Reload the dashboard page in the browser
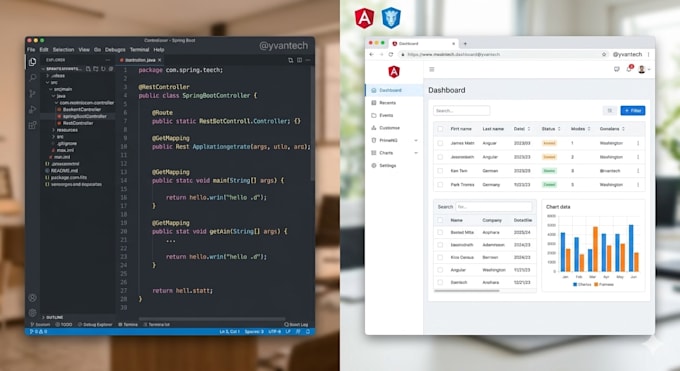The width and height of the screenshot is (680, 371). point(391,54)
